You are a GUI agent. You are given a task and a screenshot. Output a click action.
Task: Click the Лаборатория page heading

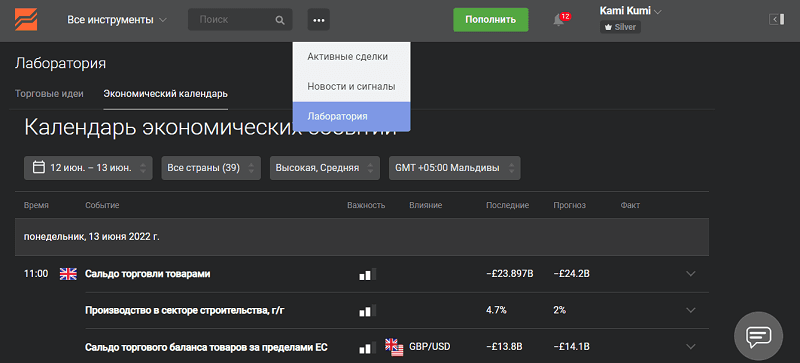pos(60,63)
